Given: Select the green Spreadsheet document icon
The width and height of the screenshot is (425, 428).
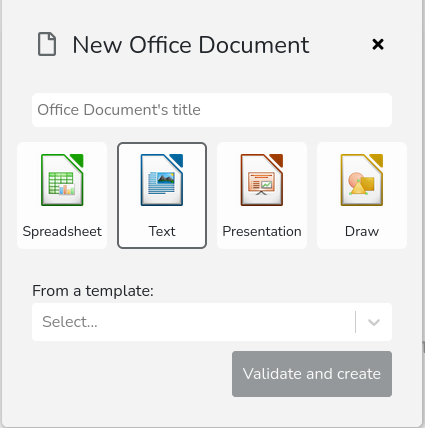Looking at the screenshot, I should pyautogui.click(x=62, y=180).
